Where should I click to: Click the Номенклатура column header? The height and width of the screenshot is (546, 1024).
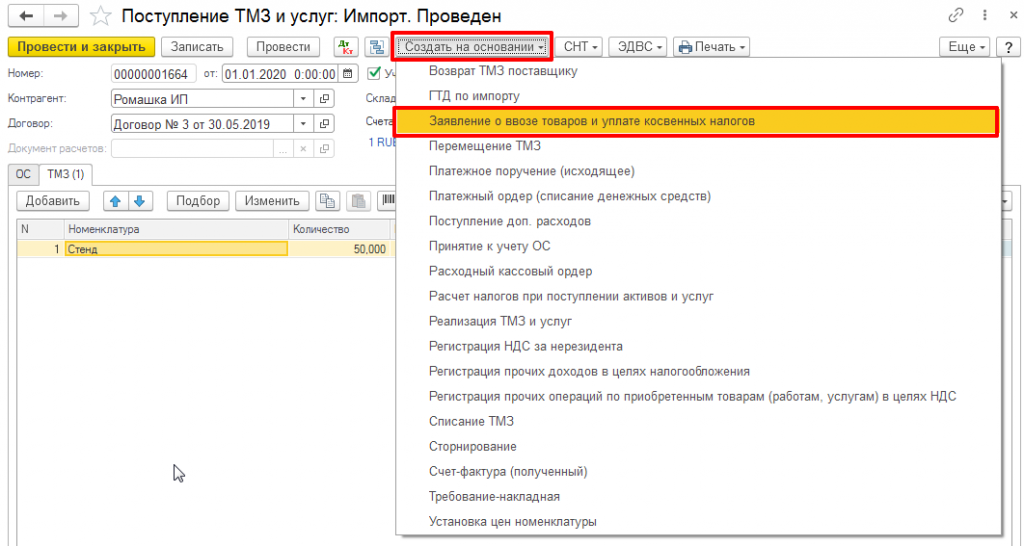tap(176, 229)
